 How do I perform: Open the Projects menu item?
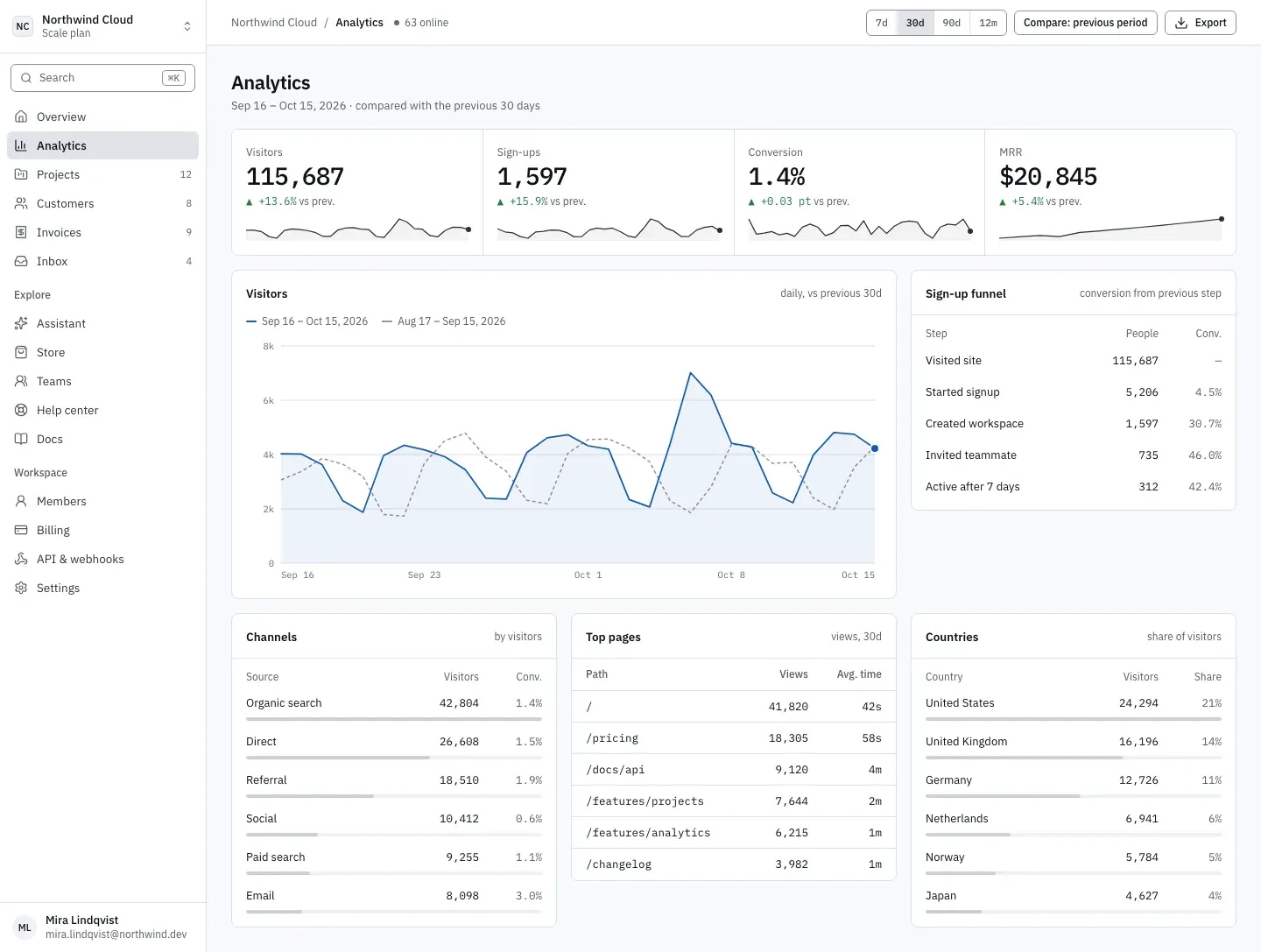tap(103, 174)
